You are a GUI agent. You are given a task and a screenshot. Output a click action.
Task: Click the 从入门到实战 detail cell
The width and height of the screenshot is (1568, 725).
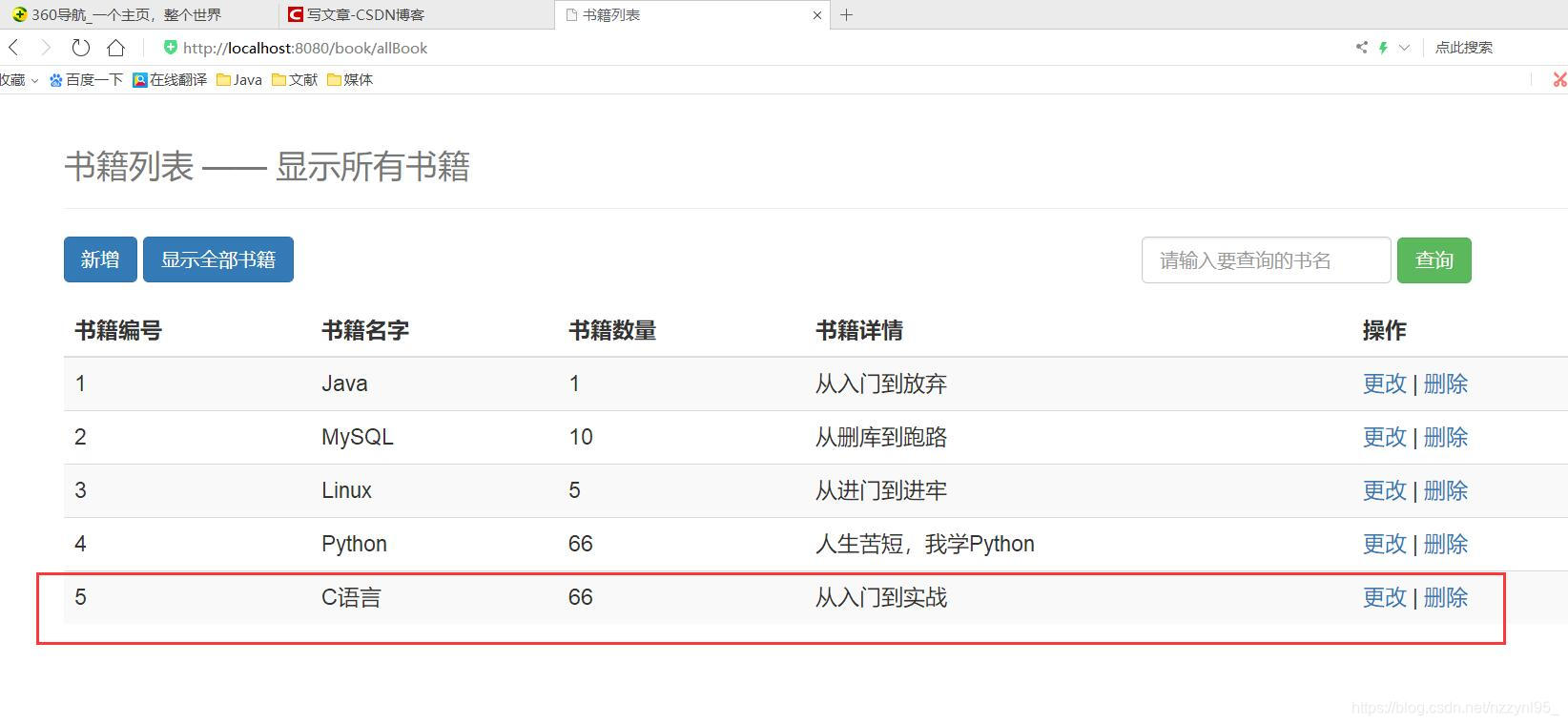(x=881, y=597)
